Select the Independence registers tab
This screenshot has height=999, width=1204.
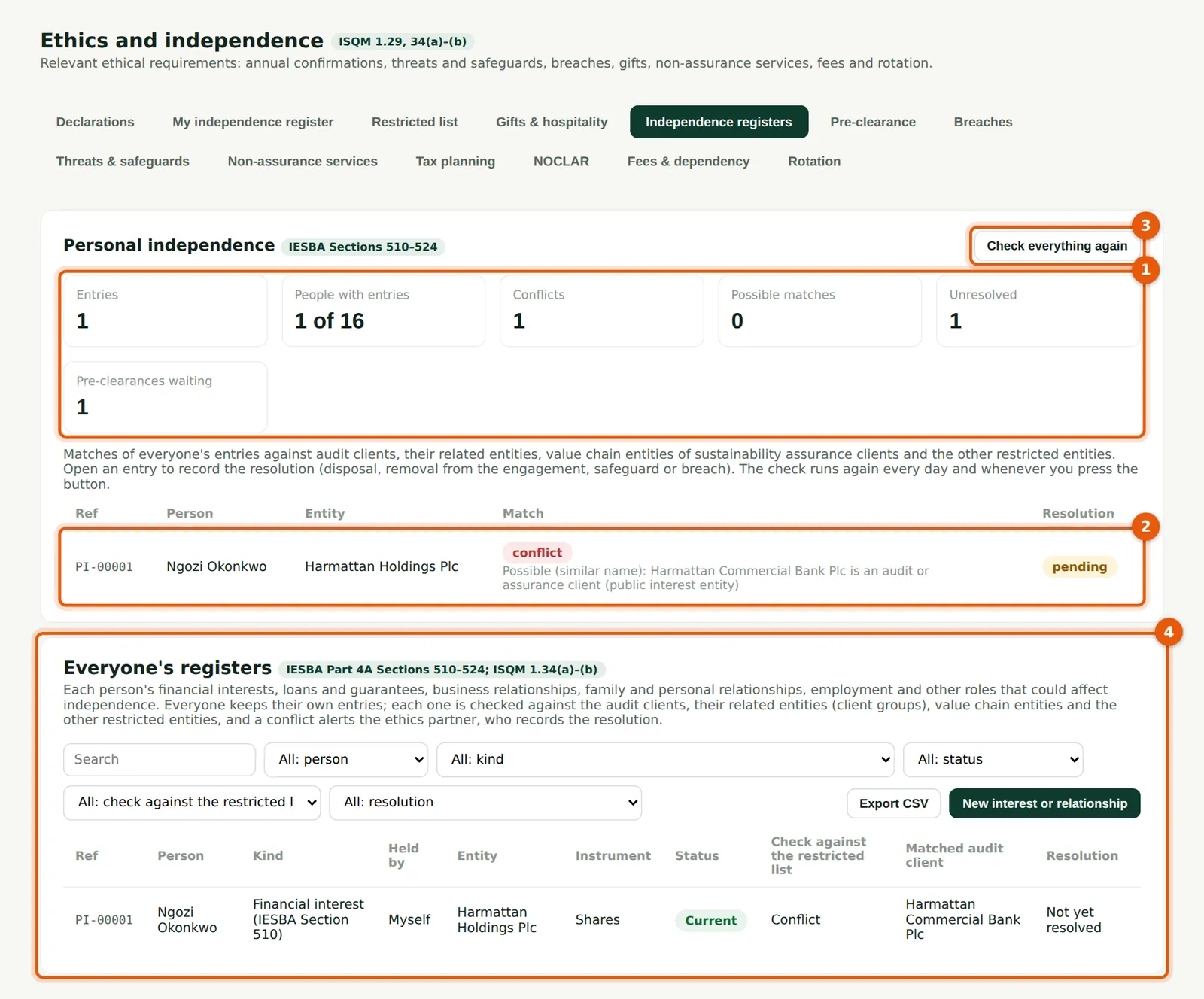(x=719, y=122)
